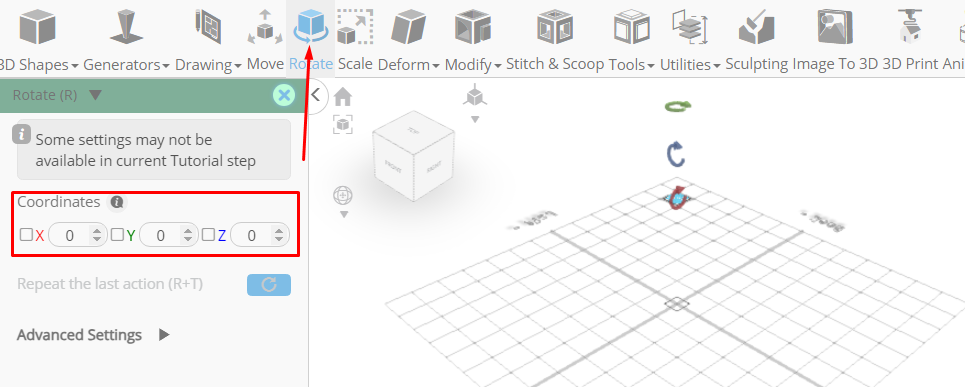This screenshot has height=387, width=965.
Task: Open the Deform dropdown menu
Action: tap(409, 64)
